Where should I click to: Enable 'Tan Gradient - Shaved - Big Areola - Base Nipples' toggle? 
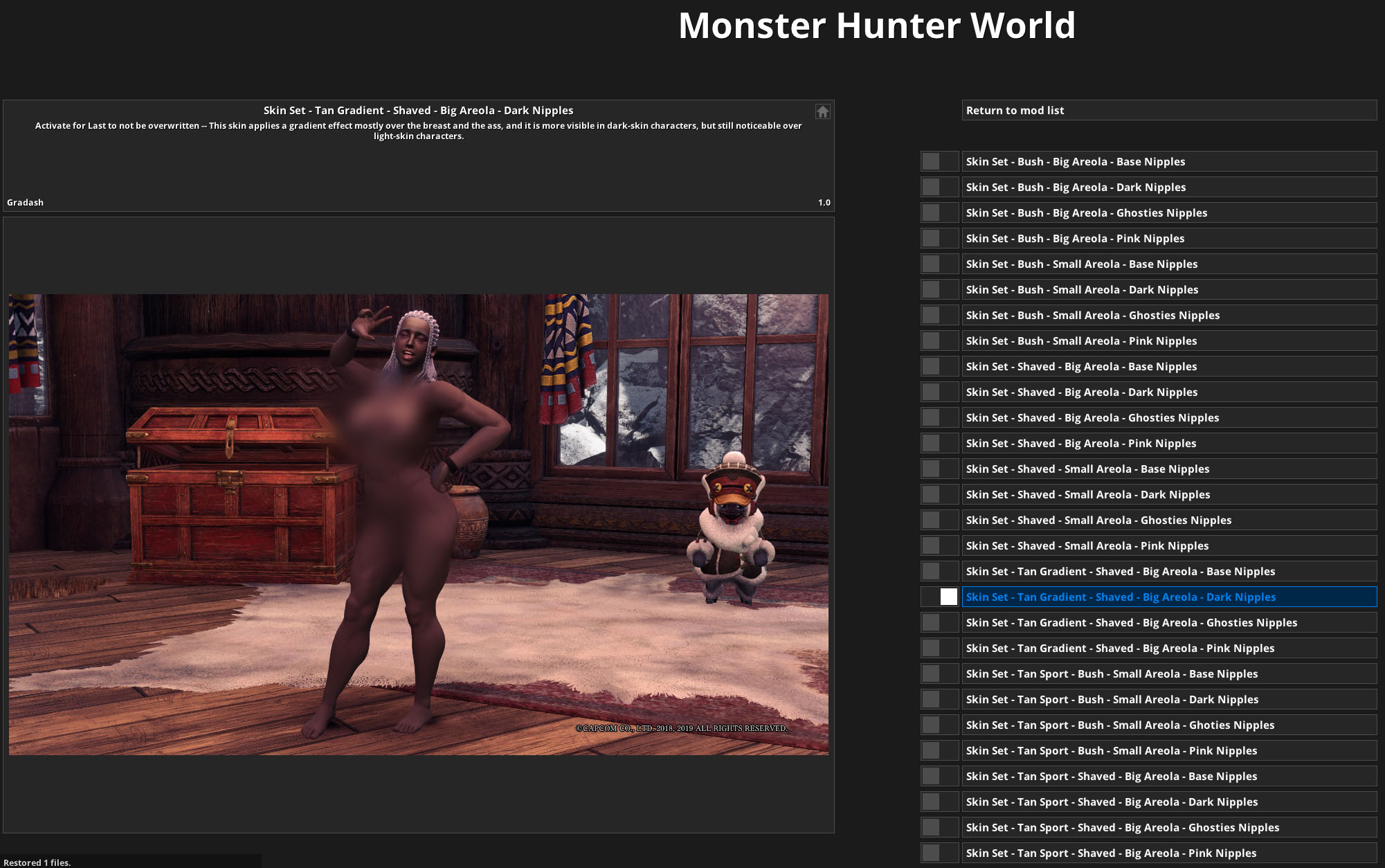[x=939, y=571]
